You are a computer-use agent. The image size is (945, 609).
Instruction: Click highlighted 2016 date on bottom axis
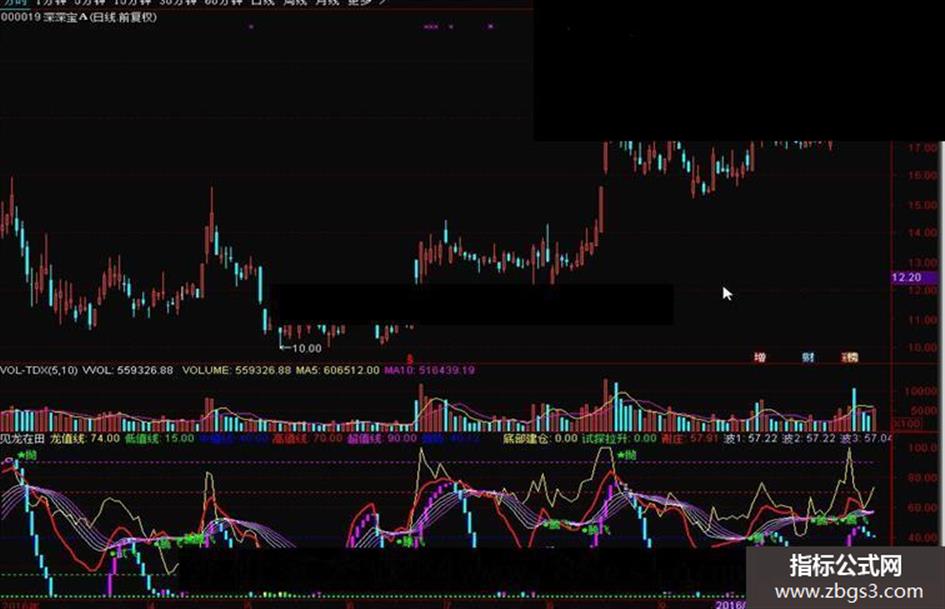click(x=730, y=604)
